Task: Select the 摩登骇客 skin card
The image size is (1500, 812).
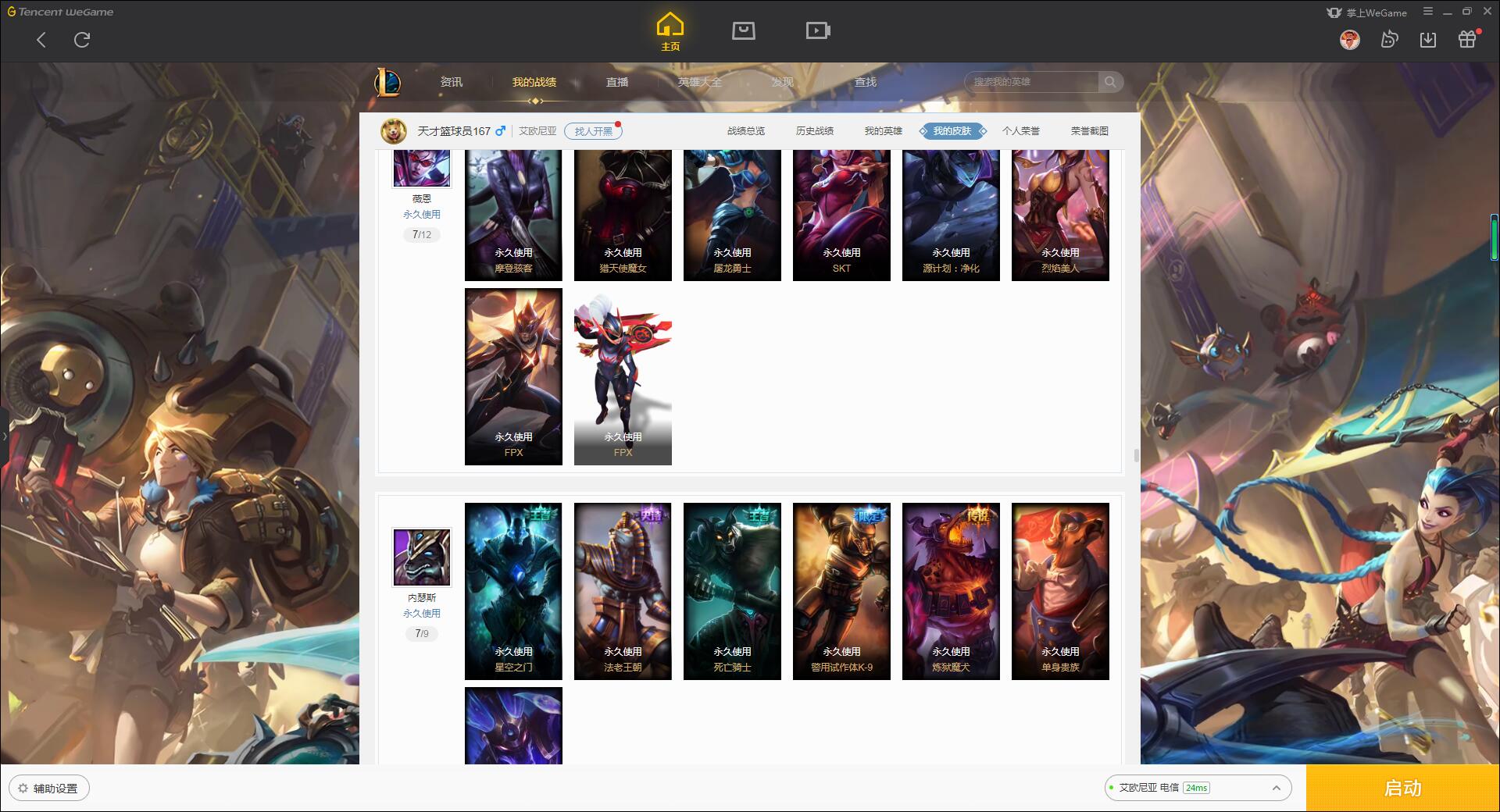Action: [513, 215]
